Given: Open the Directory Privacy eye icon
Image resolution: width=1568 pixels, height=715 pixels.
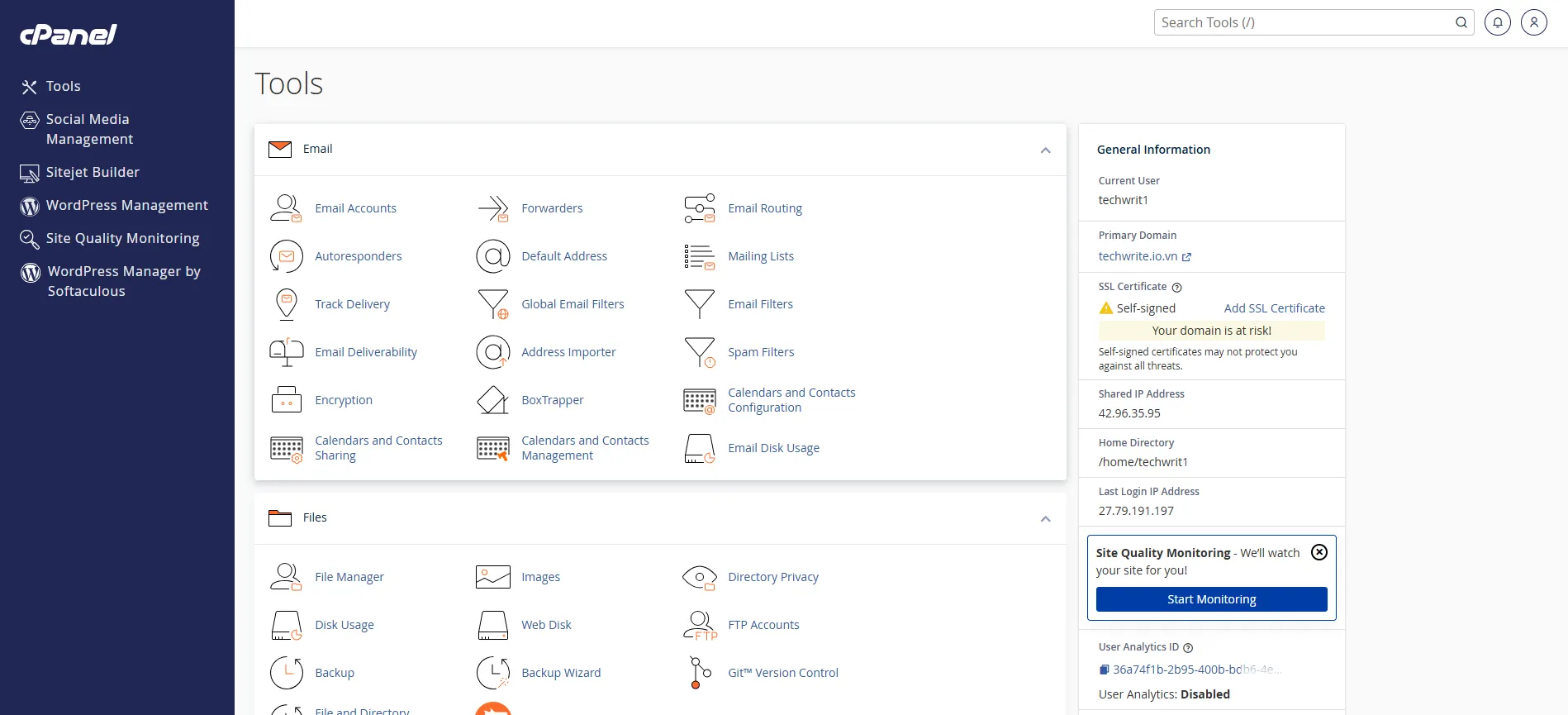Looking at the screenshot, I should tap(699, 577).
